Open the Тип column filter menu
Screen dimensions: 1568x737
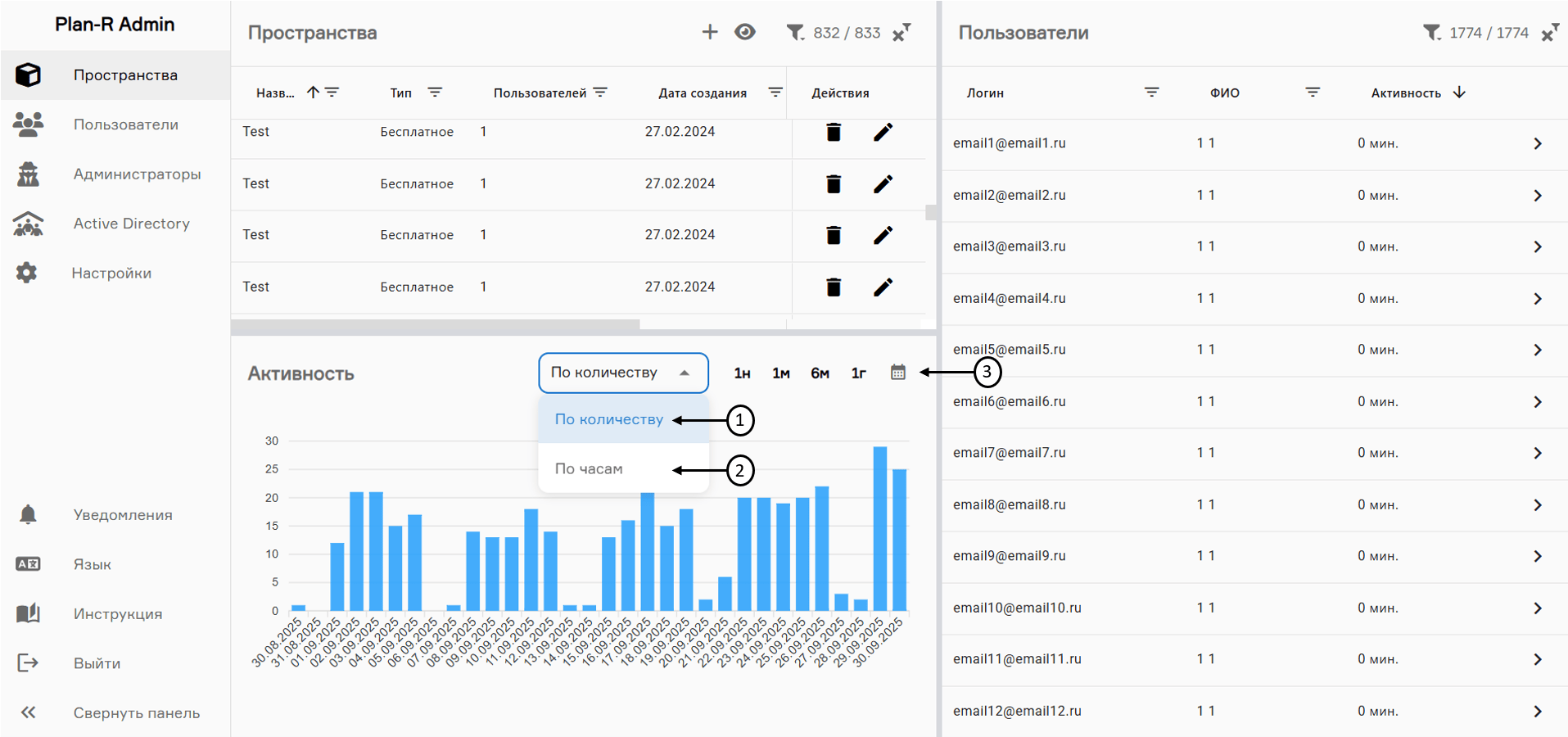[435, 93]
